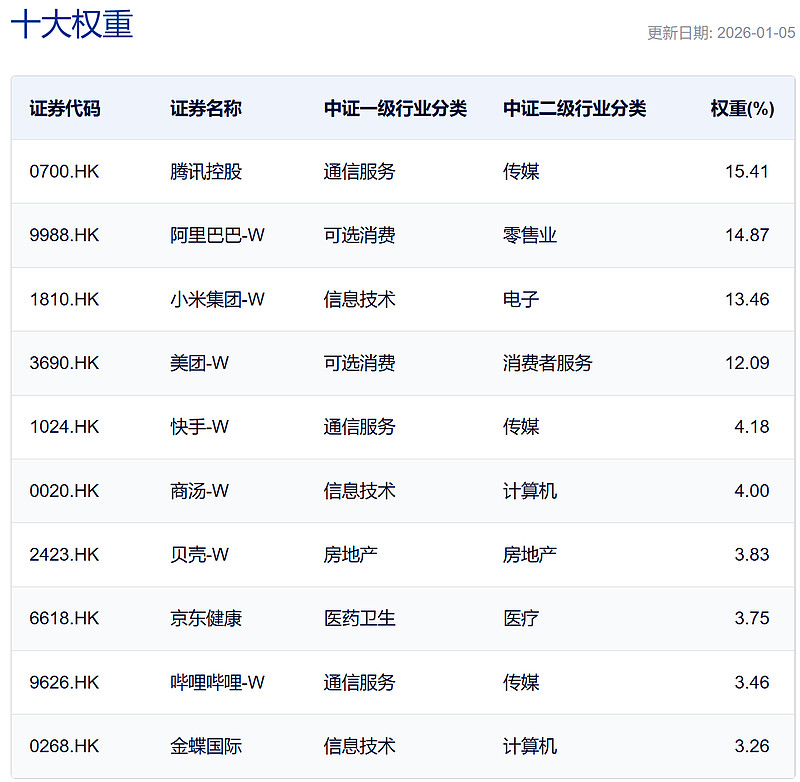Click weight value 3.26

[x=752, y=746]
